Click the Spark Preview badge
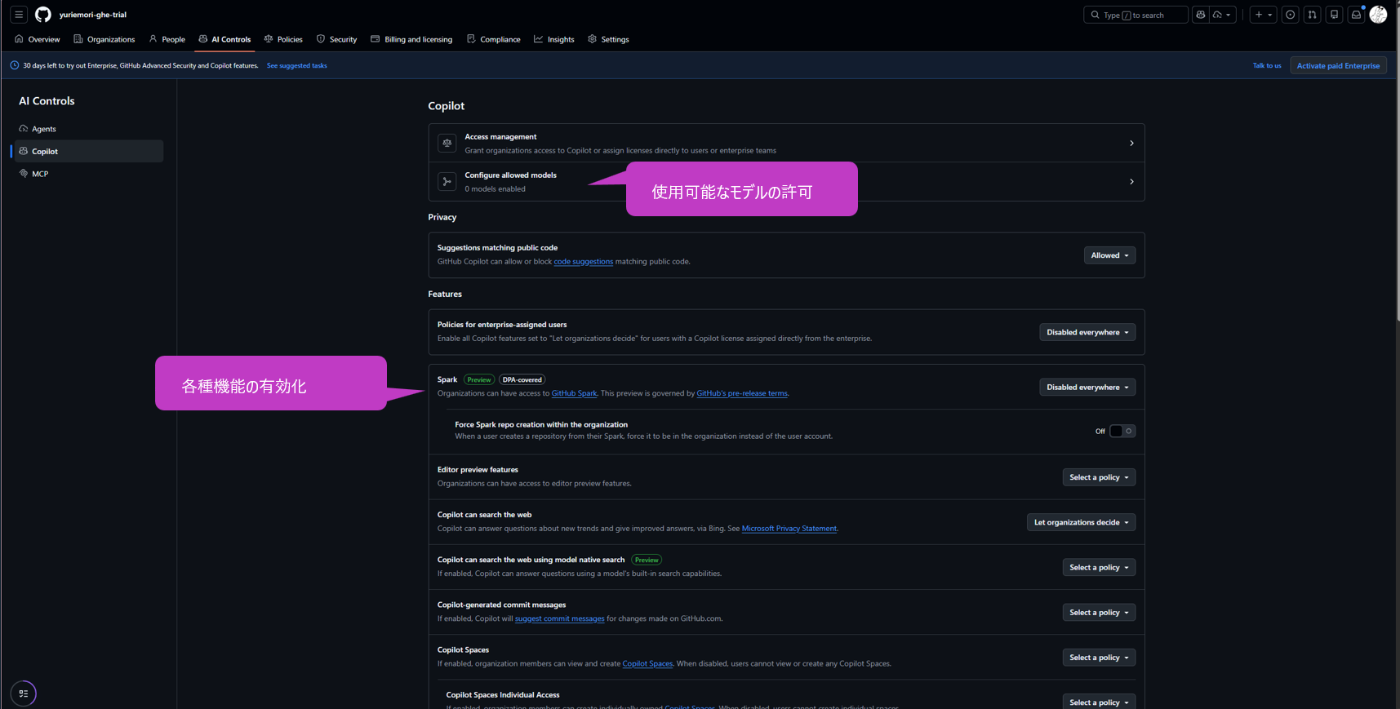 (x=479, y=380)
